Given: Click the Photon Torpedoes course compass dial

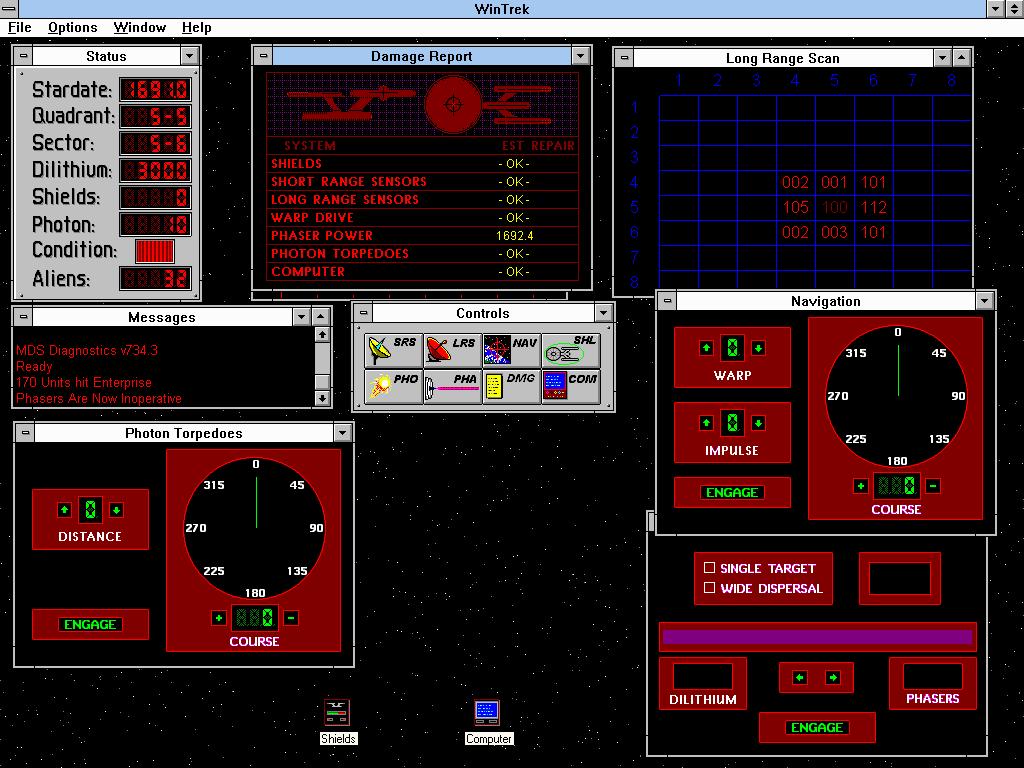Looking at the screenshot, I should pos(255,527).
